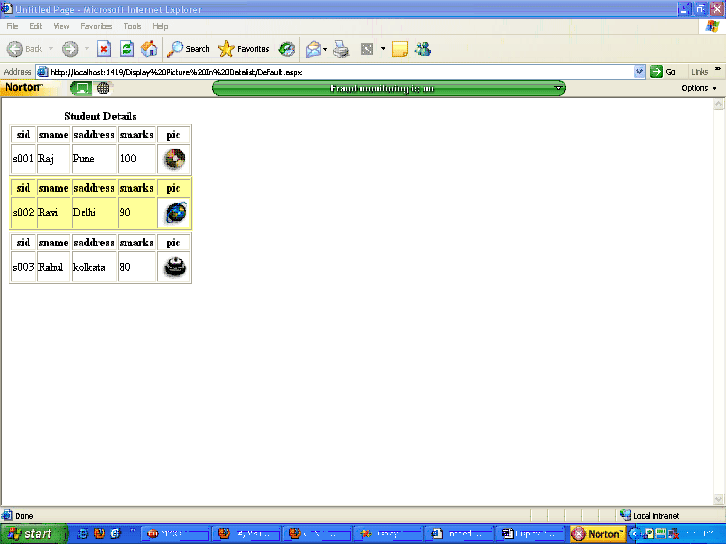Click the CD picture in Raj's row
Image resolution: width=726 pixels, height=544 pixels.
174,159
